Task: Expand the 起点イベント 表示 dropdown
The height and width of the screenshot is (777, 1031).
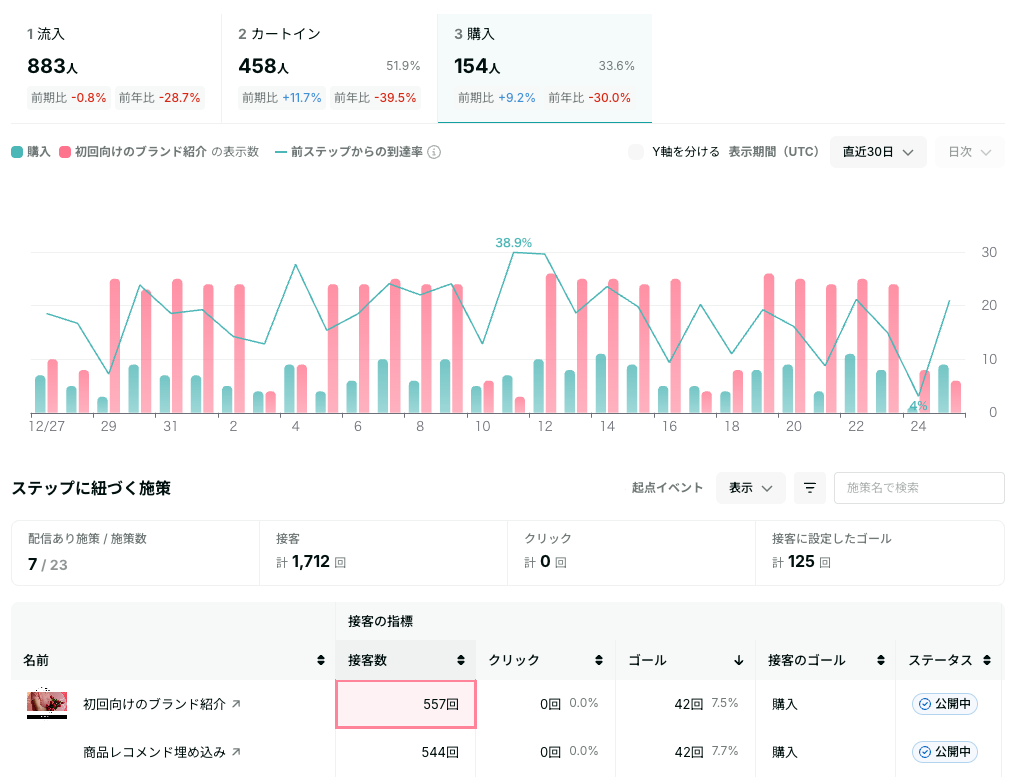Action: click(x=750, y=488)
